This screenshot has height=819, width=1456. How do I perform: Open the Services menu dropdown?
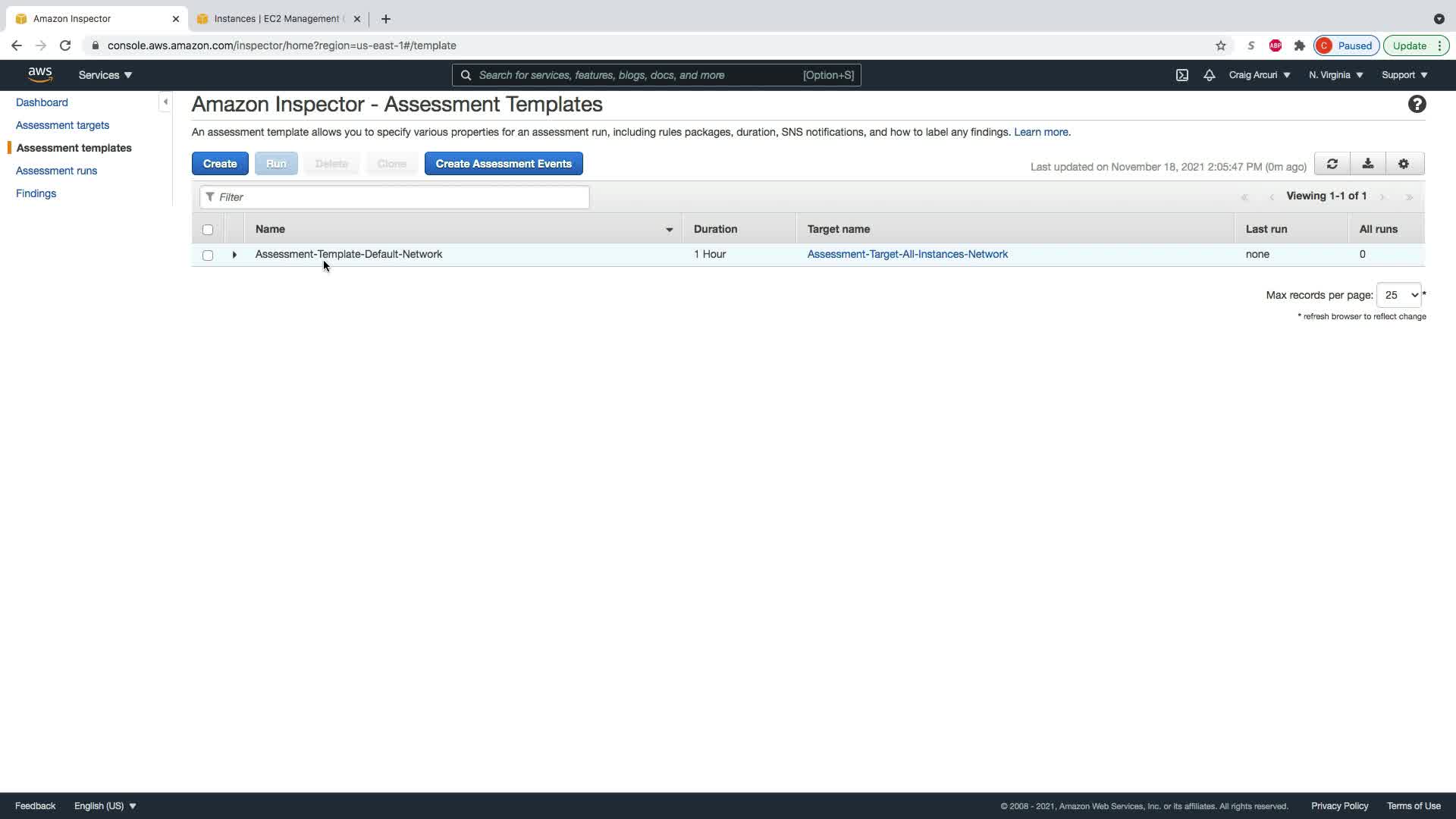coord(105,75)
